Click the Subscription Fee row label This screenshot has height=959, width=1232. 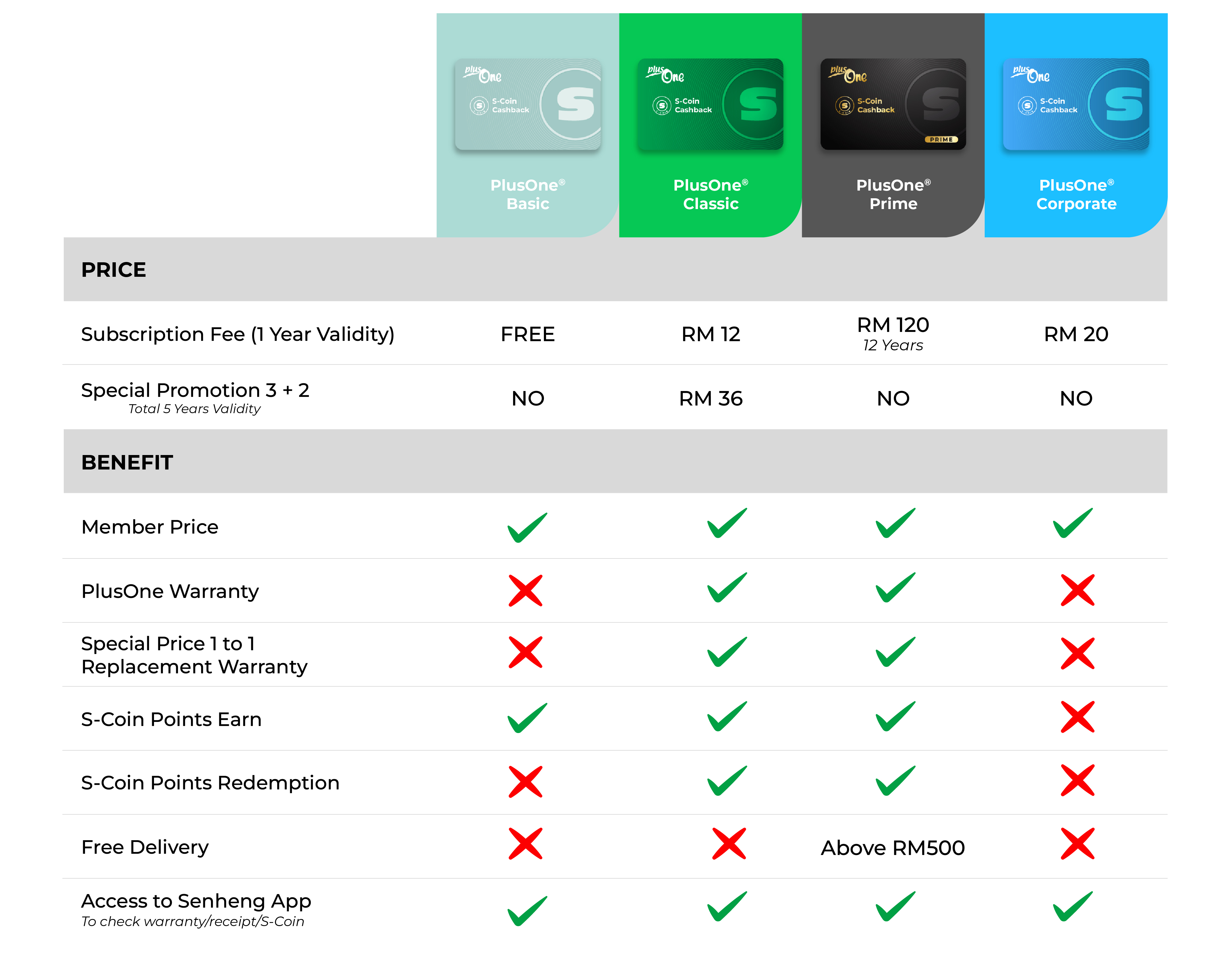pos(237,334)
